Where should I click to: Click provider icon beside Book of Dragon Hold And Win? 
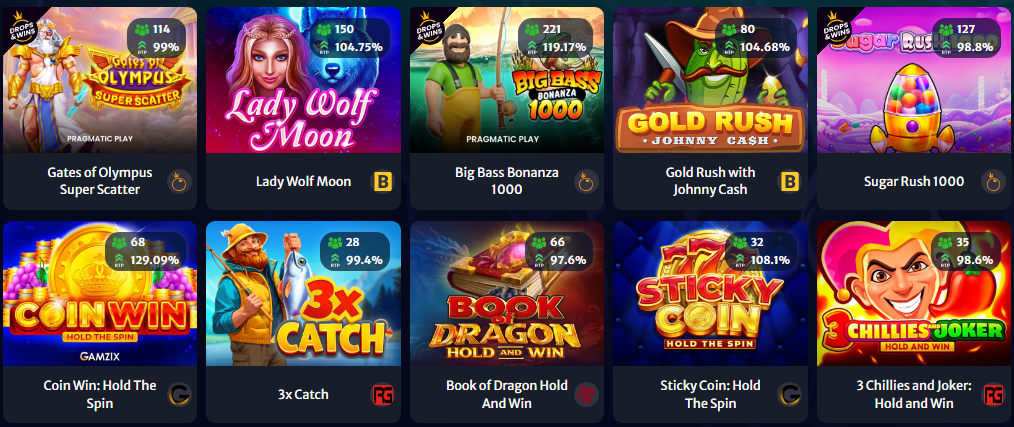586,394
